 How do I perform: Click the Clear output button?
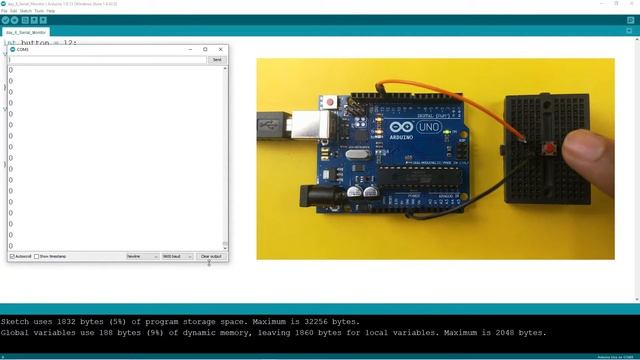[x=211, y=256]
